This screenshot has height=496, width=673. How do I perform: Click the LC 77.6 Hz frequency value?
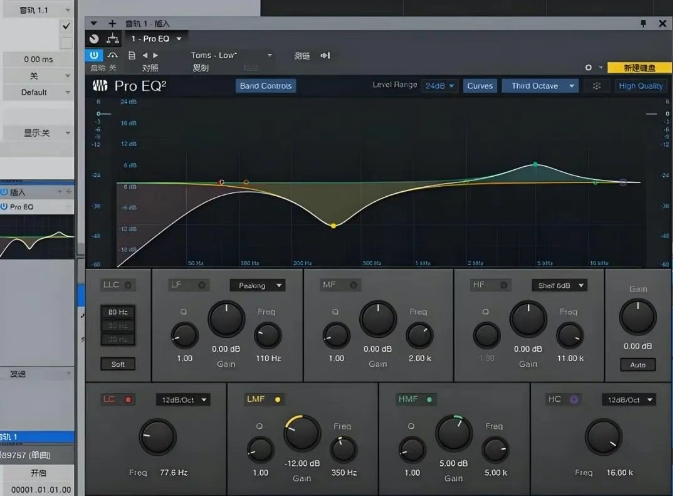pyautogui.click(x=173, y=472)
